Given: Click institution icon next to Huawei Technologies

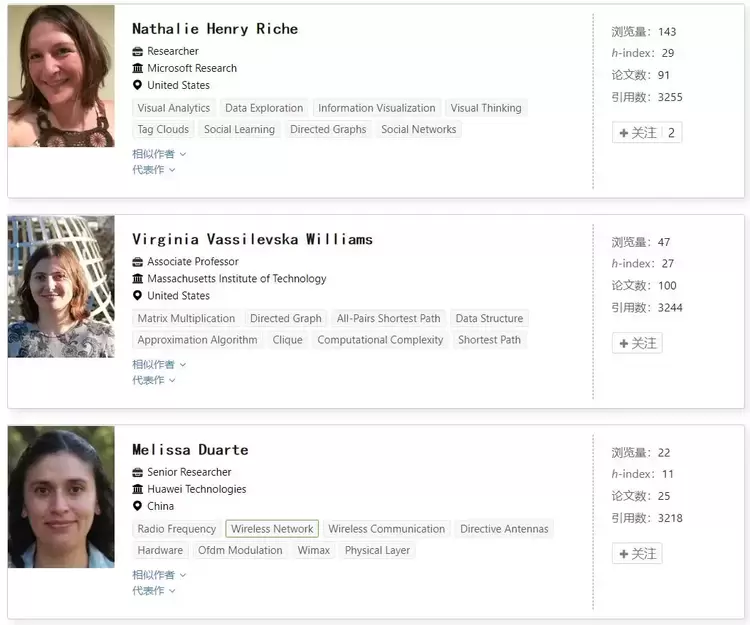Looking at the screenshot, I should (x=138, y=489).
